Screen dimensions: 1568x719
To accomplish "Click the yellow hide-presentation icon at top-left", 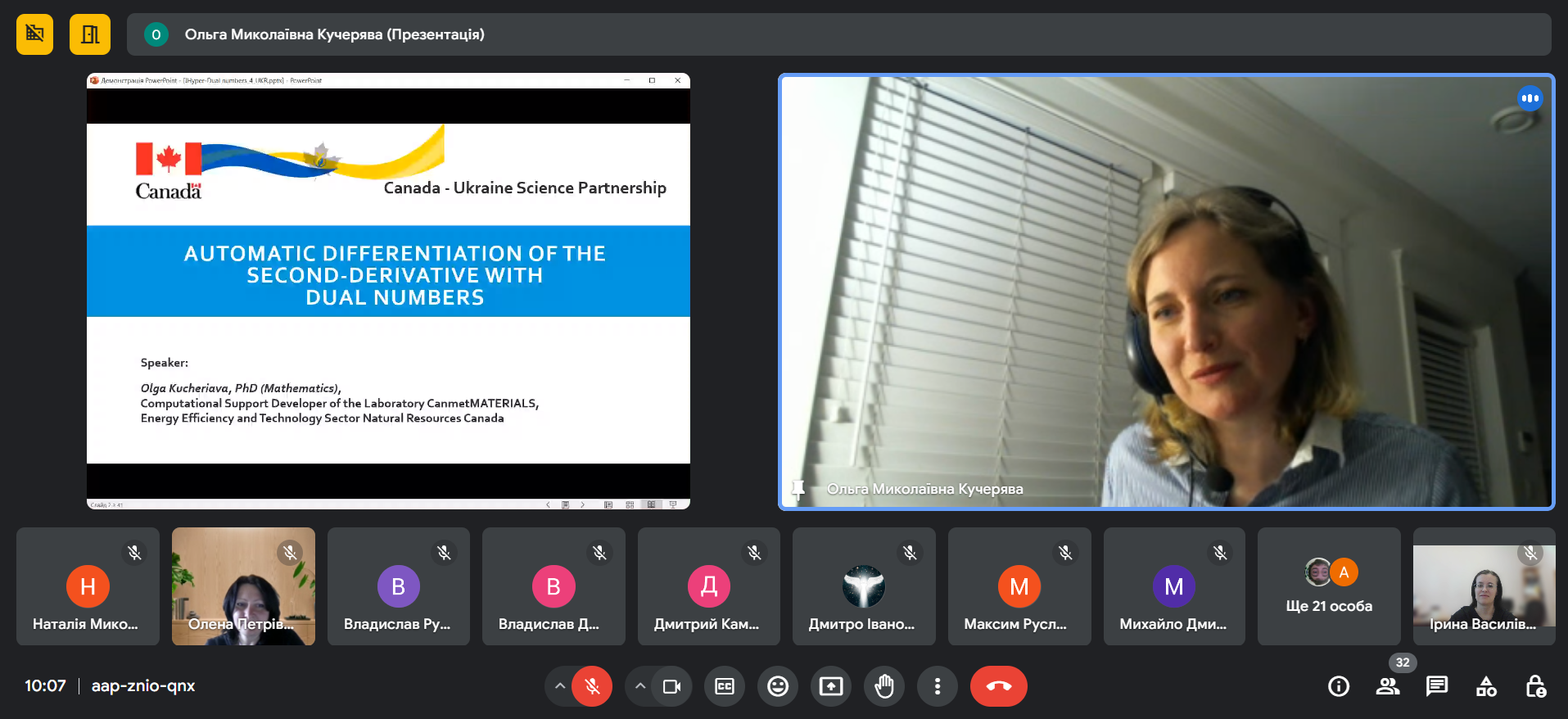I will [x=34, y=34].
